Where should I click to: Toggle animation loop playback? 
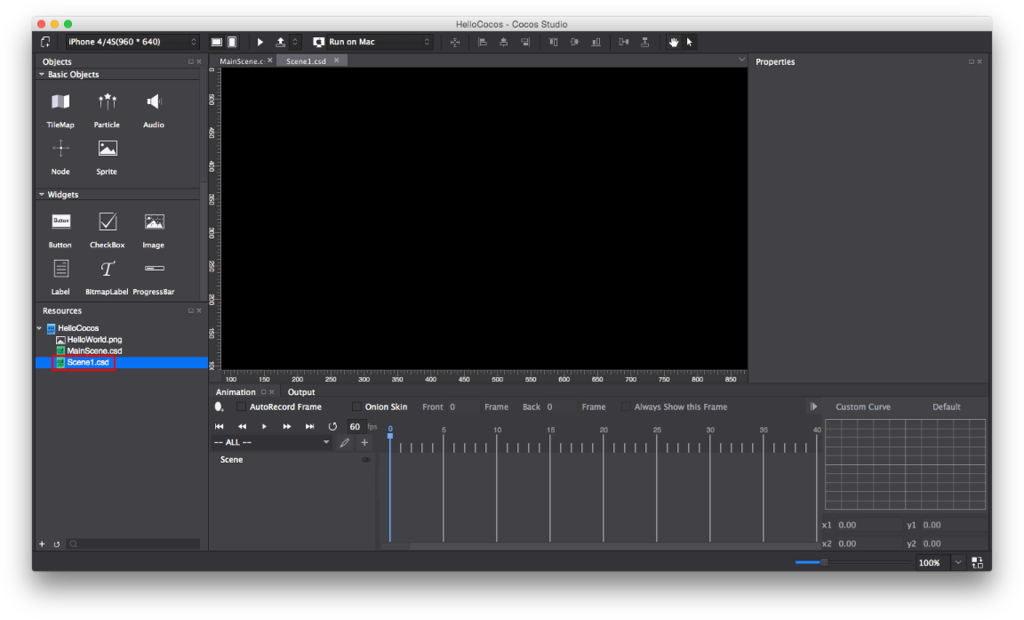(332, 427)
